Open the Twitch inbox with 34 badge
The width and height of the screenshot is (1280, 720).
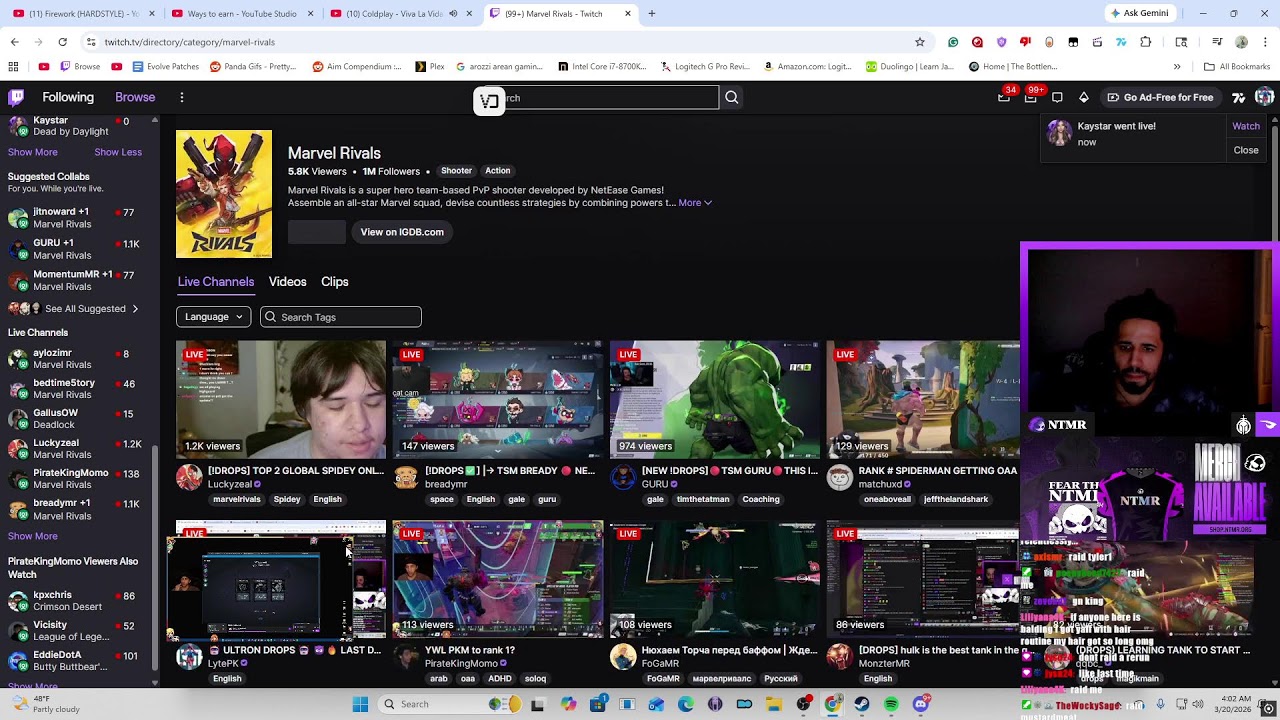pyautogui.click(x=1004, y=97)
